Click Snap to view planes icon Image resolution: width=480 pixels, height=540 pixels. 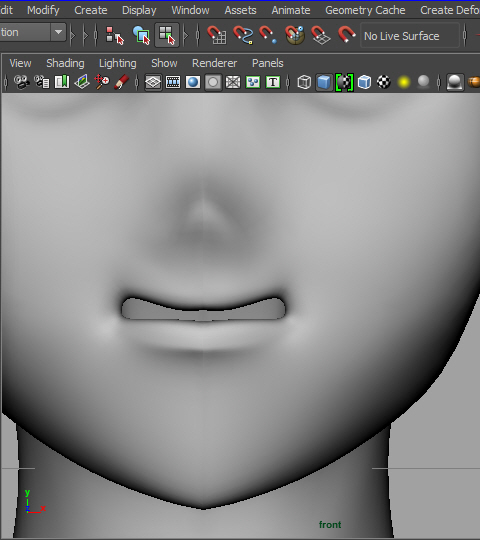coord(321,35)
